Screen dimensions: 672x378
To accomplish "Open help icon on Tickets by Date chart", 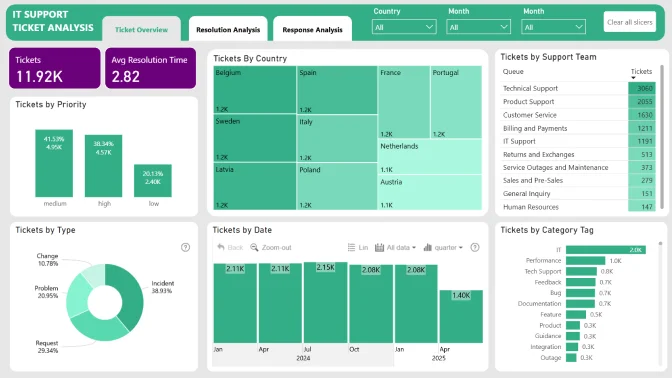I will [x=475, y=247].
